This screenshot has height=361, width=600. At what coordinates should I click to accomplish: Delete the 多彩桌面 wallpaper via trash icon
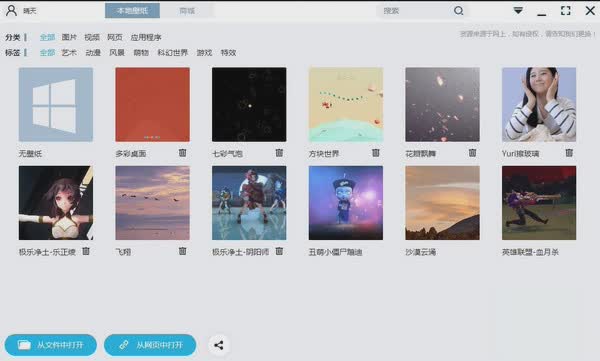[183, 153]
